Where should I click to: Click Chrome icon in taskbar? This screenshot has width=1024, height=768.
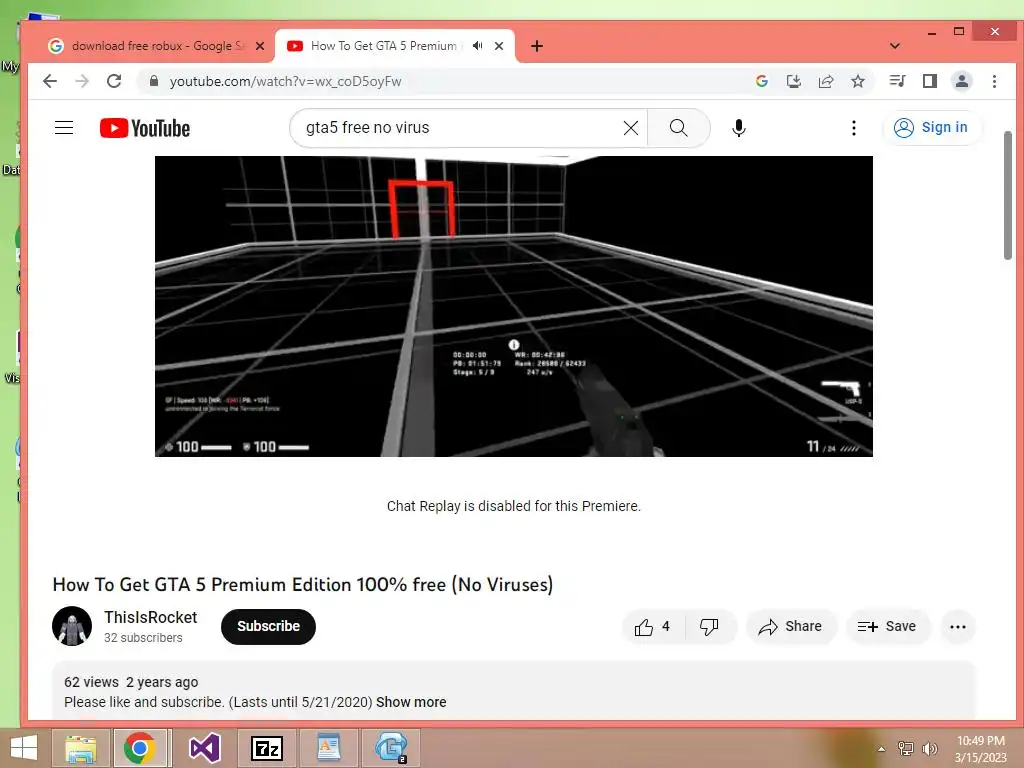[139, 748]
